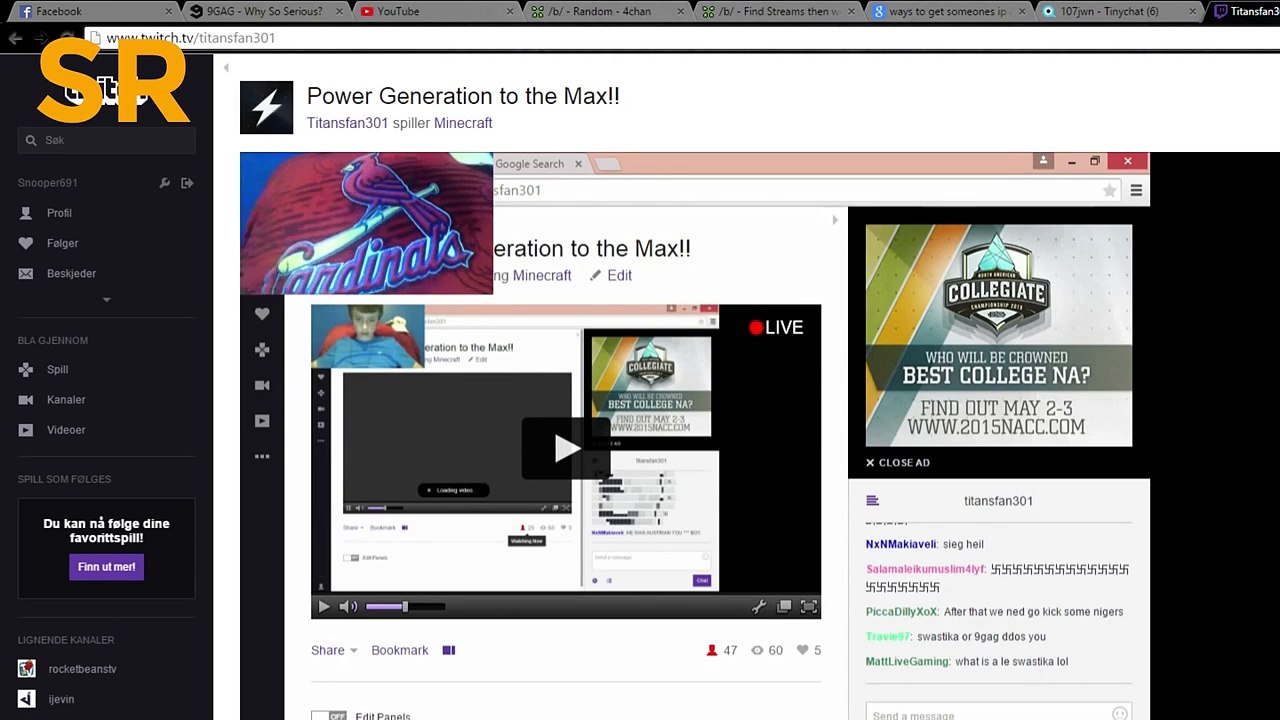Click the eye views icon showing 60
Image resolution: width=1280 pixels, height=720 pixels.
757,650
